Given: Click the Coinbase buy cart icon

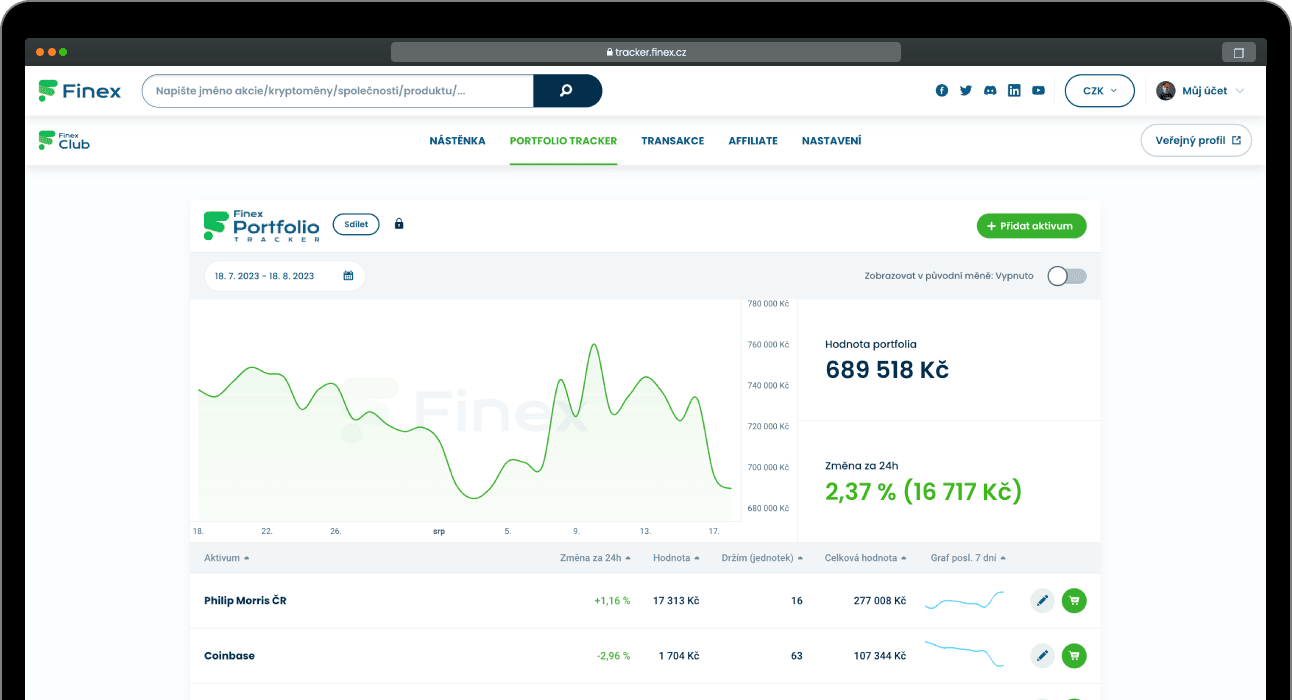Looking at the screenshot, I should click(x=1074, y=656).
